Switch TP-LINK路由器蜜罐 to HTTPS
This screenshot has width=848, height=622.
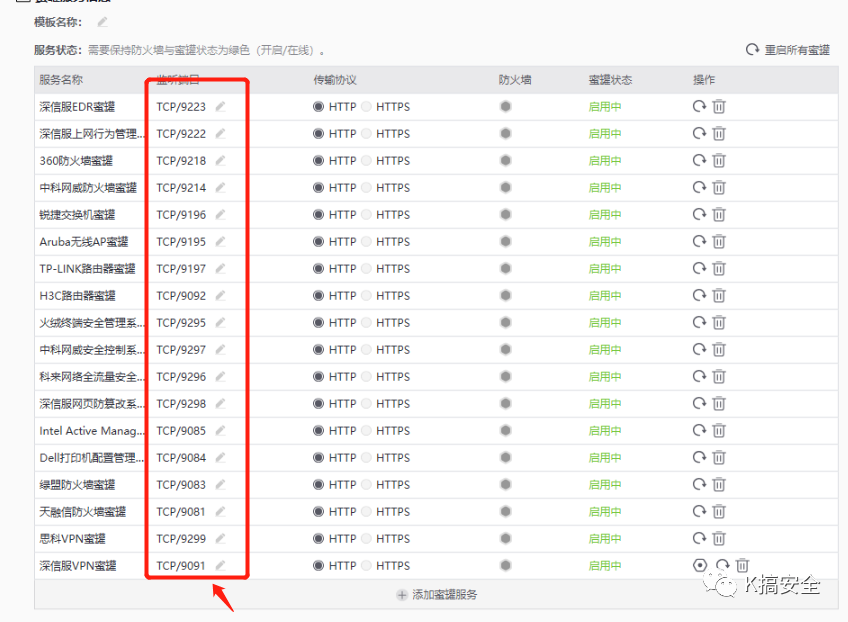(x=366, y=269)
